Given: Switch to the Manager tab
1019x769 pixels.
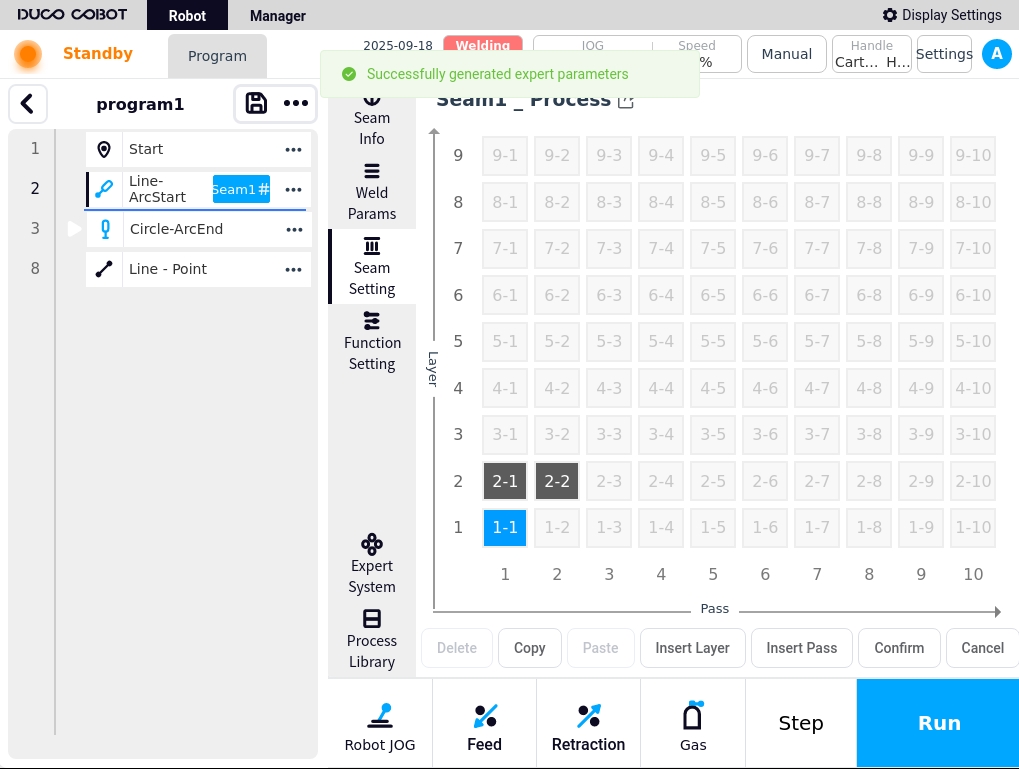Looking at the screenshot, I should 278,16.
